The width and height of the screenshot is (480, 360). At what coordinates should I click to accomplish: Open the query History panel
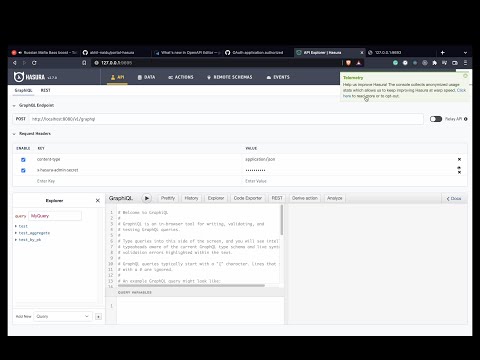click(x=191, y=198)
